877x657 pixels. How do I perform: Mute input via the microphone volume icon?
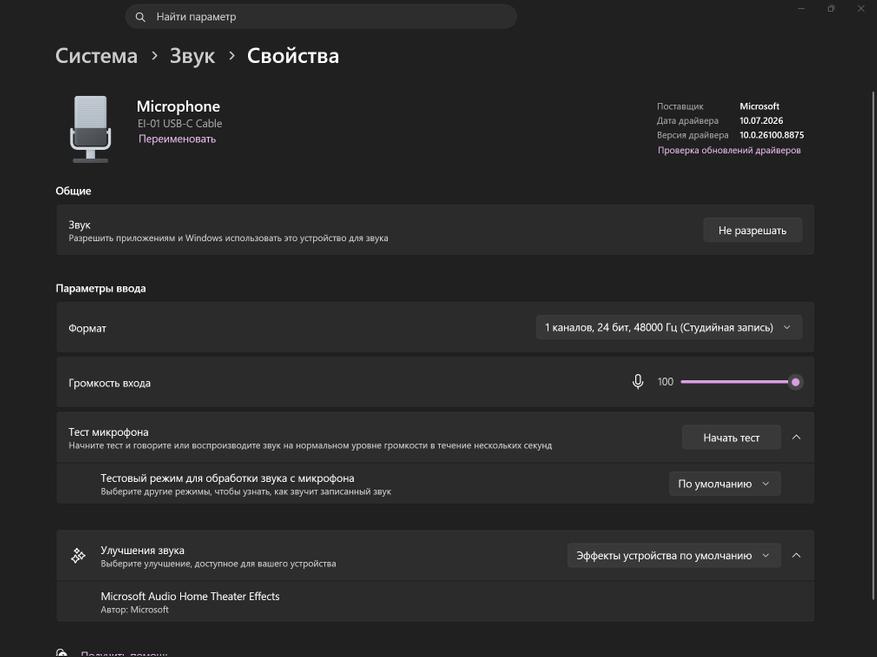click(638, 382)
